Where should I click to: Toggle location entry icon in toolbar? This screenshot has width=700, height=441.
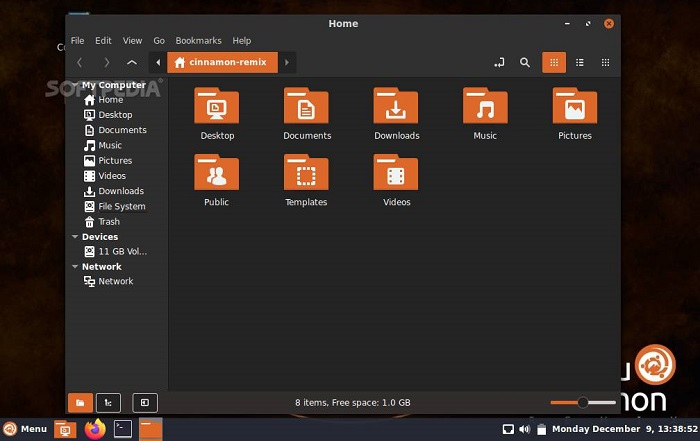tap(499, 63)
